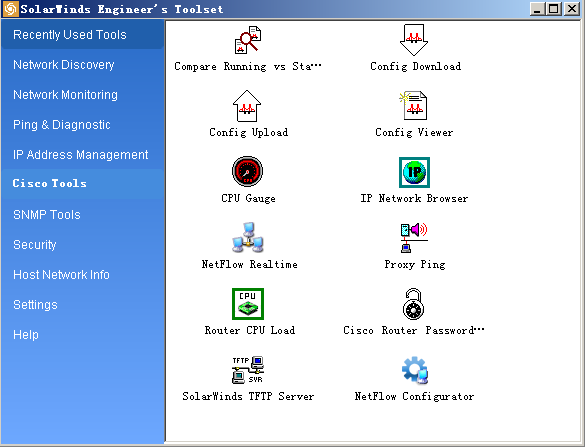Viewport: 585px width, 447px height.
Task: Click the "CPU Gauge" label text
Action: [x=248, y=199]
